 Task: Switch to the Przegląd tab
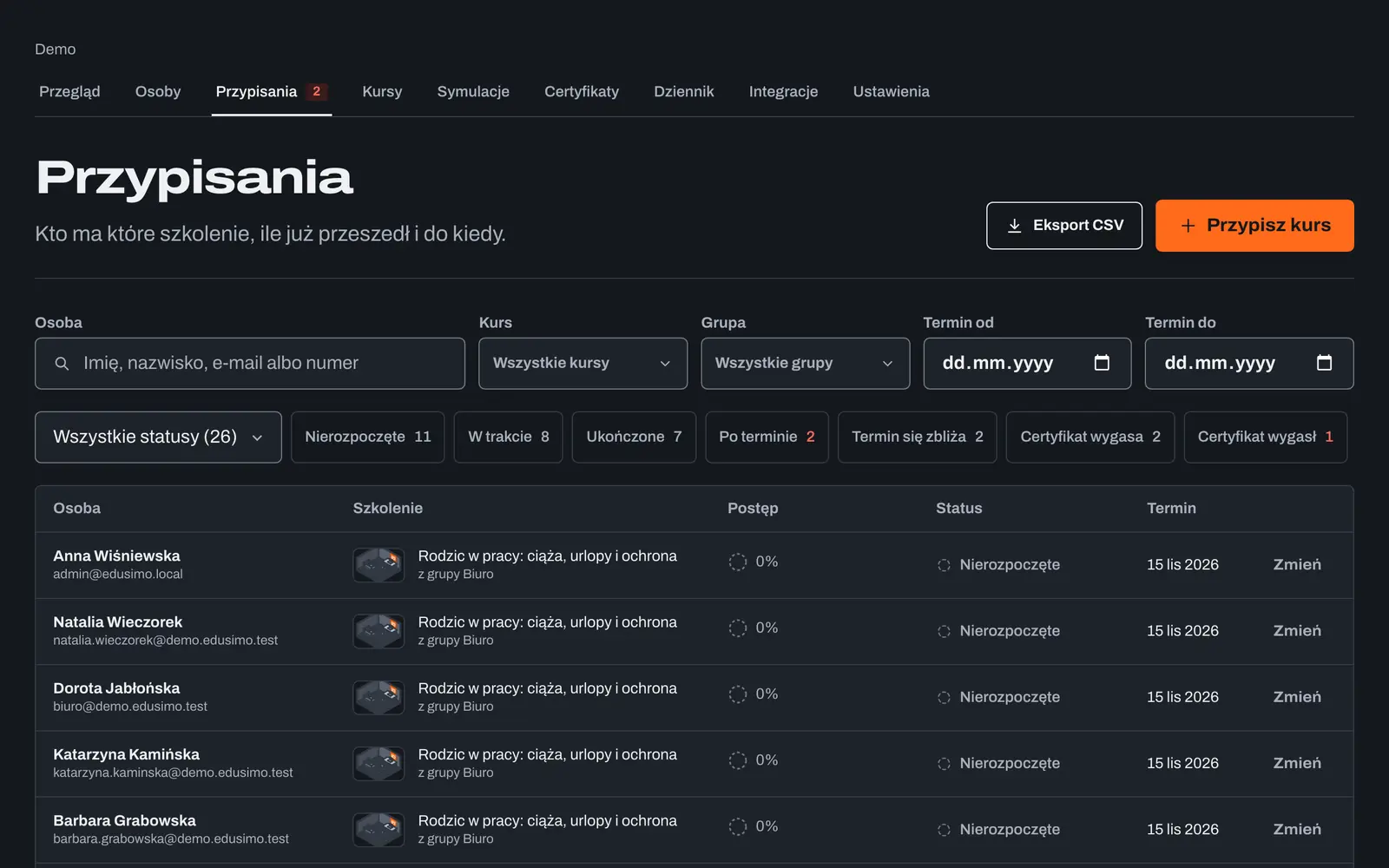(x=69, y=91)
